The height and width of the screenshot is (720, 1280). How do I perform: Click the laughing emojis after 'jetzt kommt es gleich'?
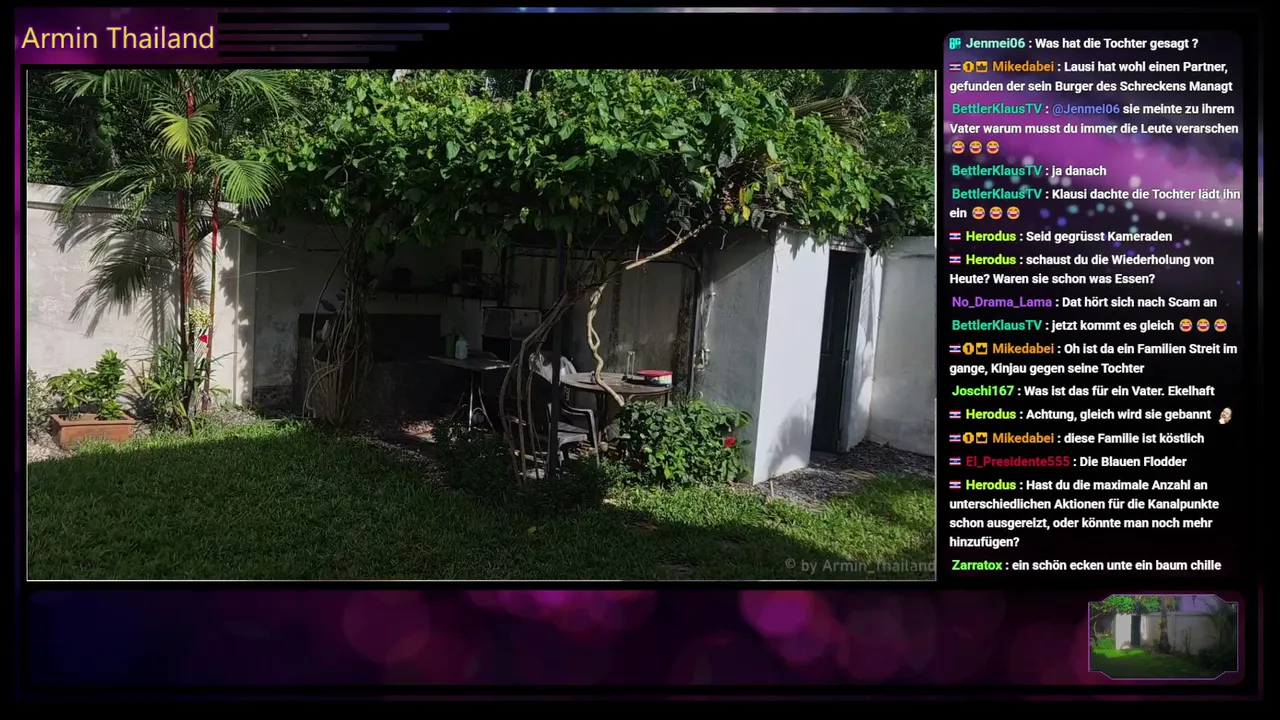point(1203,326)
